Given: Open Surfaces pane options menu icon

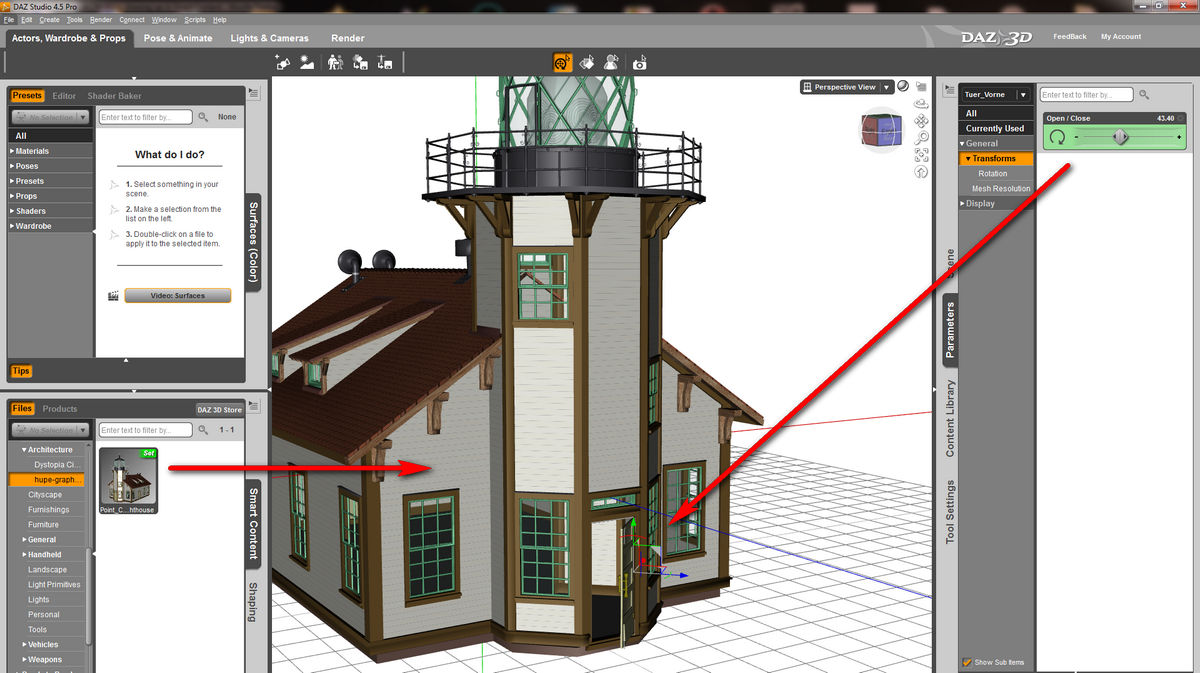Looking at the screenshot, I should tap(253, 93).
